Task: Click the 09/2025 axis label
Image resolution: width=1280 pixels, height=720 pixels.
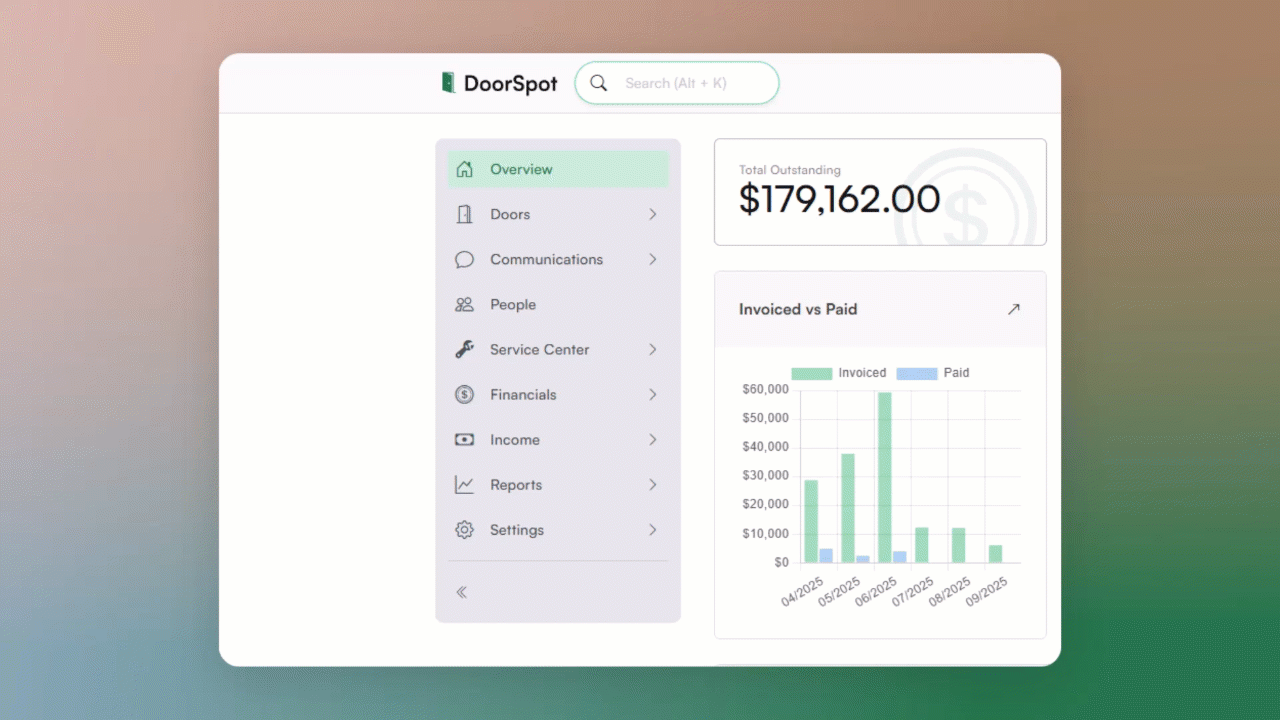Action: 986,592
